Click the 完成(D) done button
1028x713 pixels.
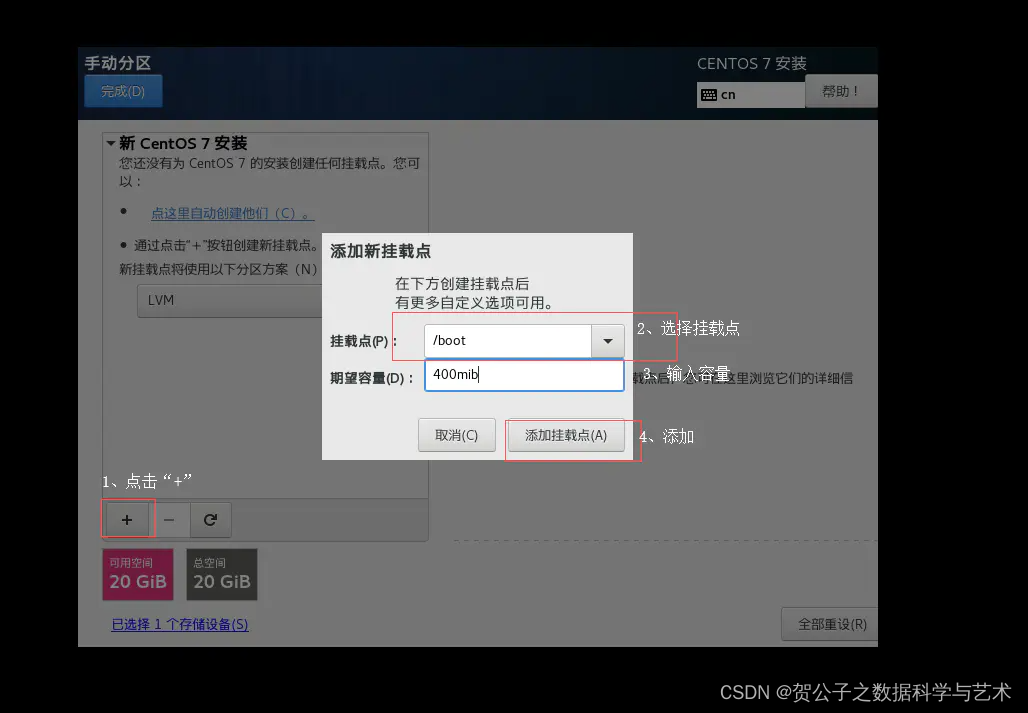pyautogui.click(x=123, y=91)
